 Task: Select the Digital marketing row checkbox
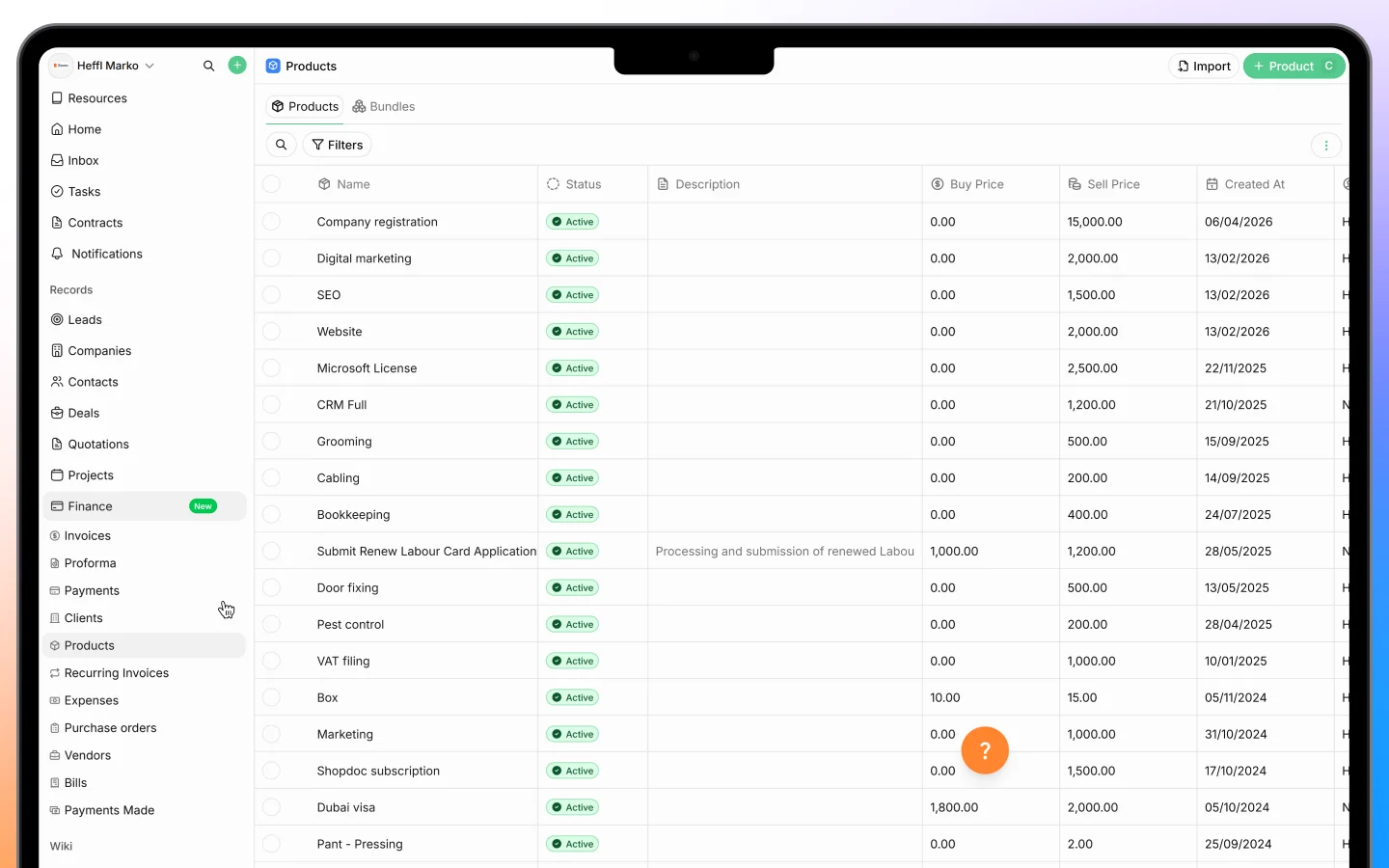271,258
